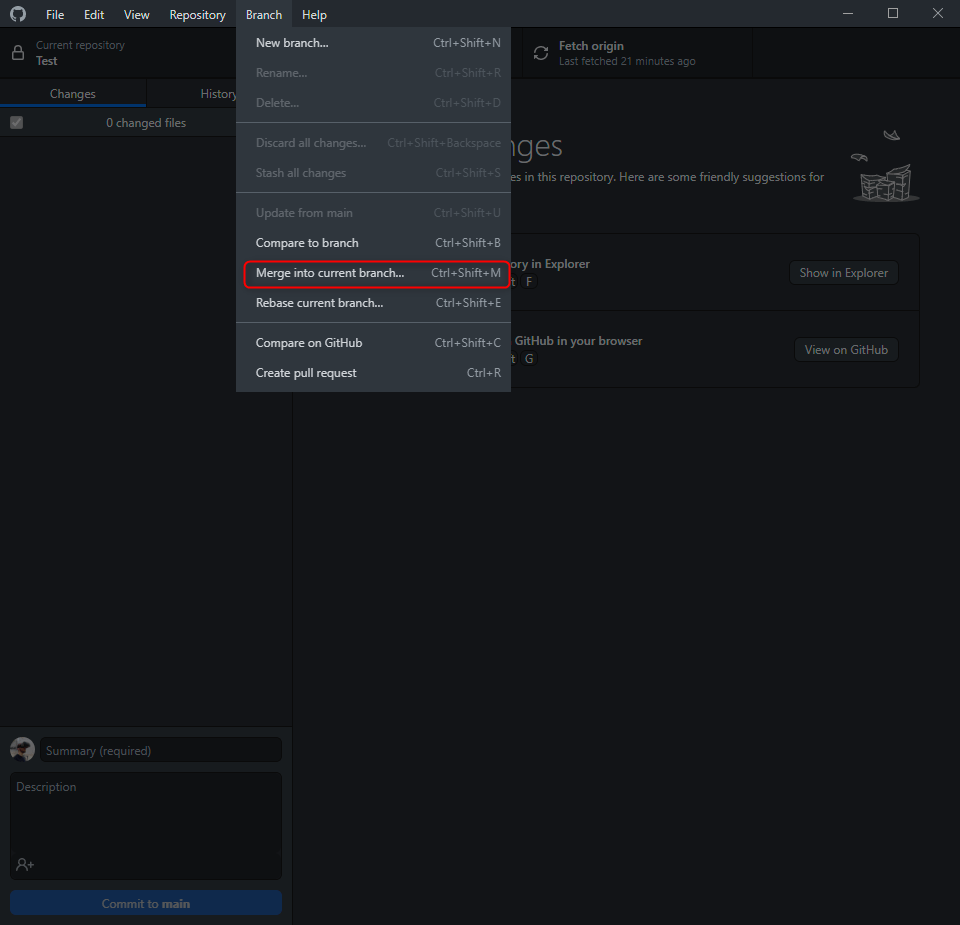Click the Summary input field
The height and width of the screenshot is (925, 960).
coord(160,750)
